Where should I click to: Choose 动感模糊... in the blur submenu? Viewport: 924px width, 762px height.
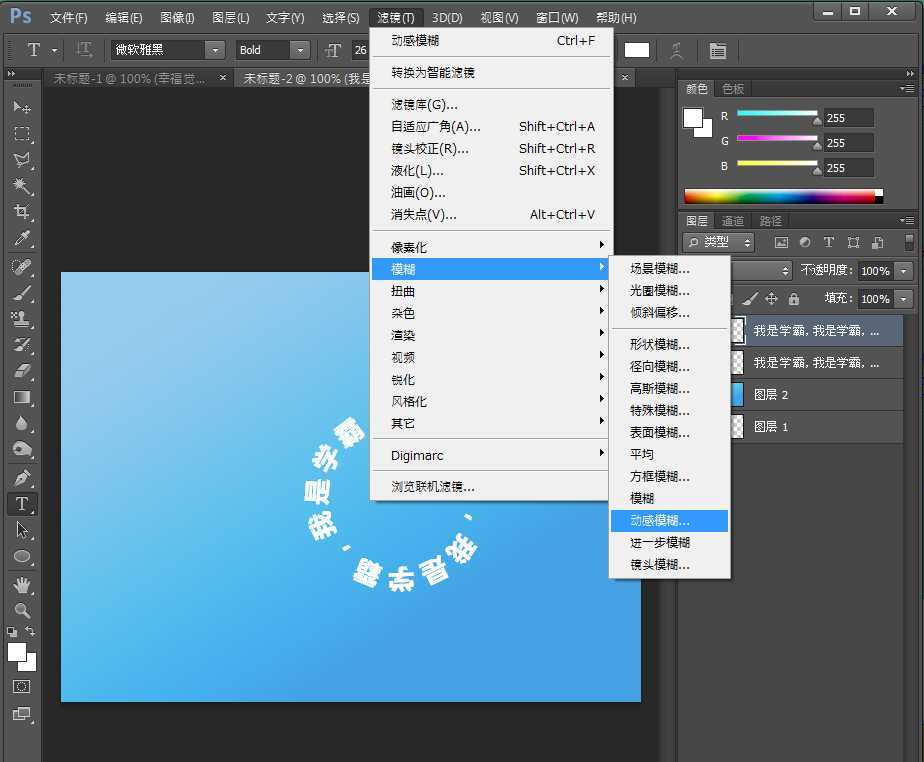669,521
